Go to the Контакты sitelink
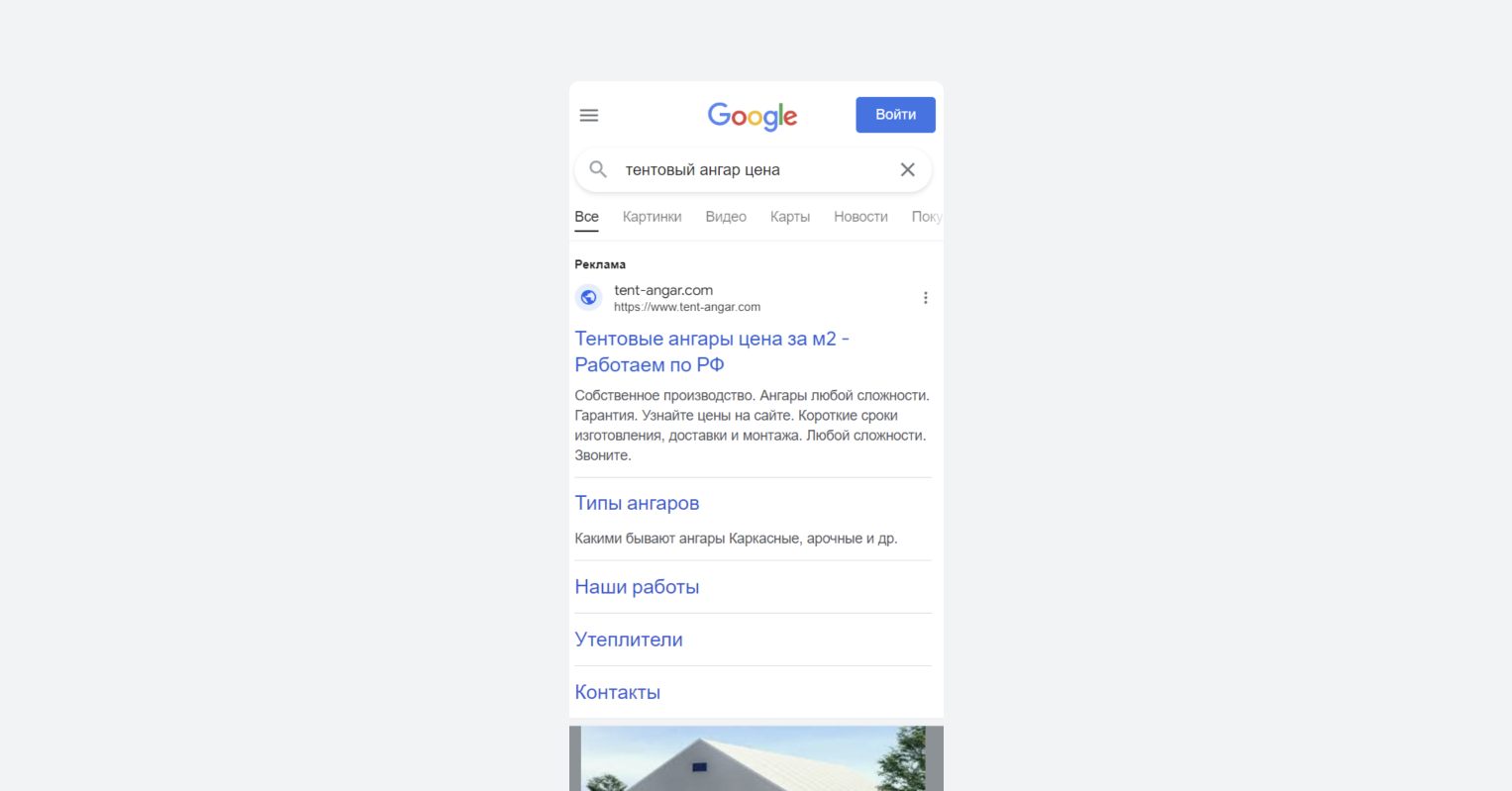The height and width of the screenshot is (791, 1512). point(618,692)
